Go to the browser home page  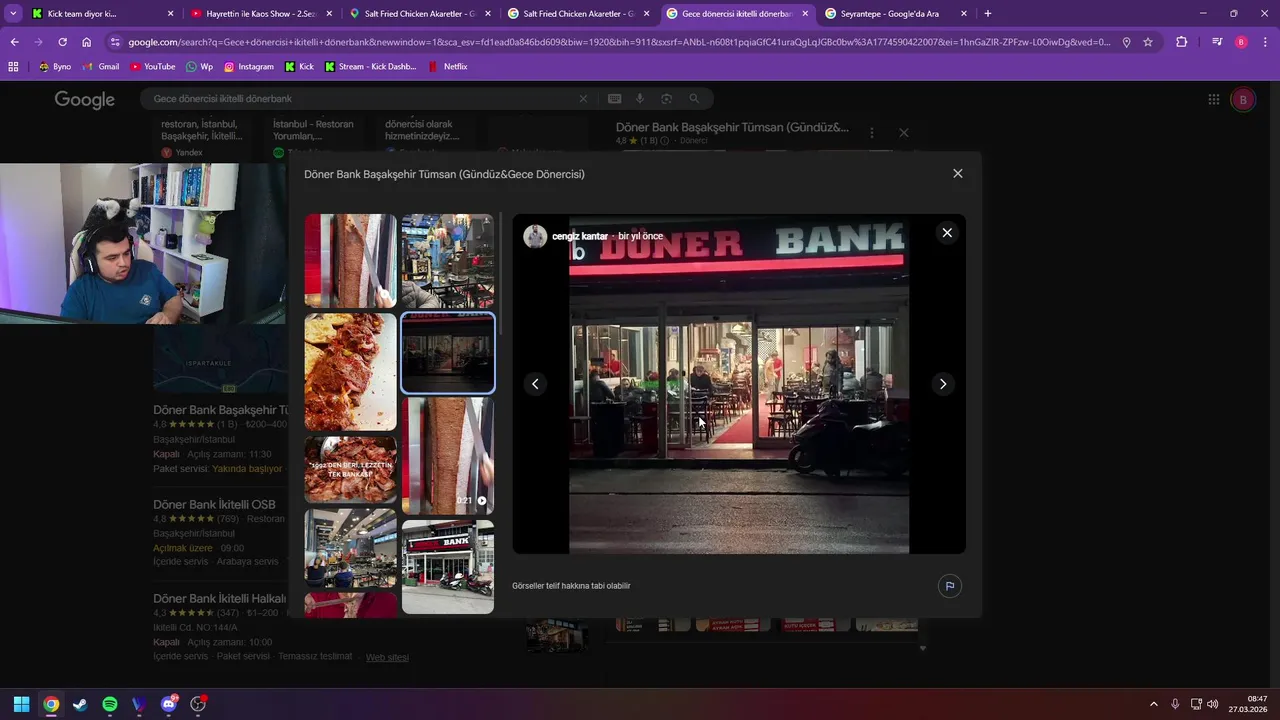(x=87, y=42)
